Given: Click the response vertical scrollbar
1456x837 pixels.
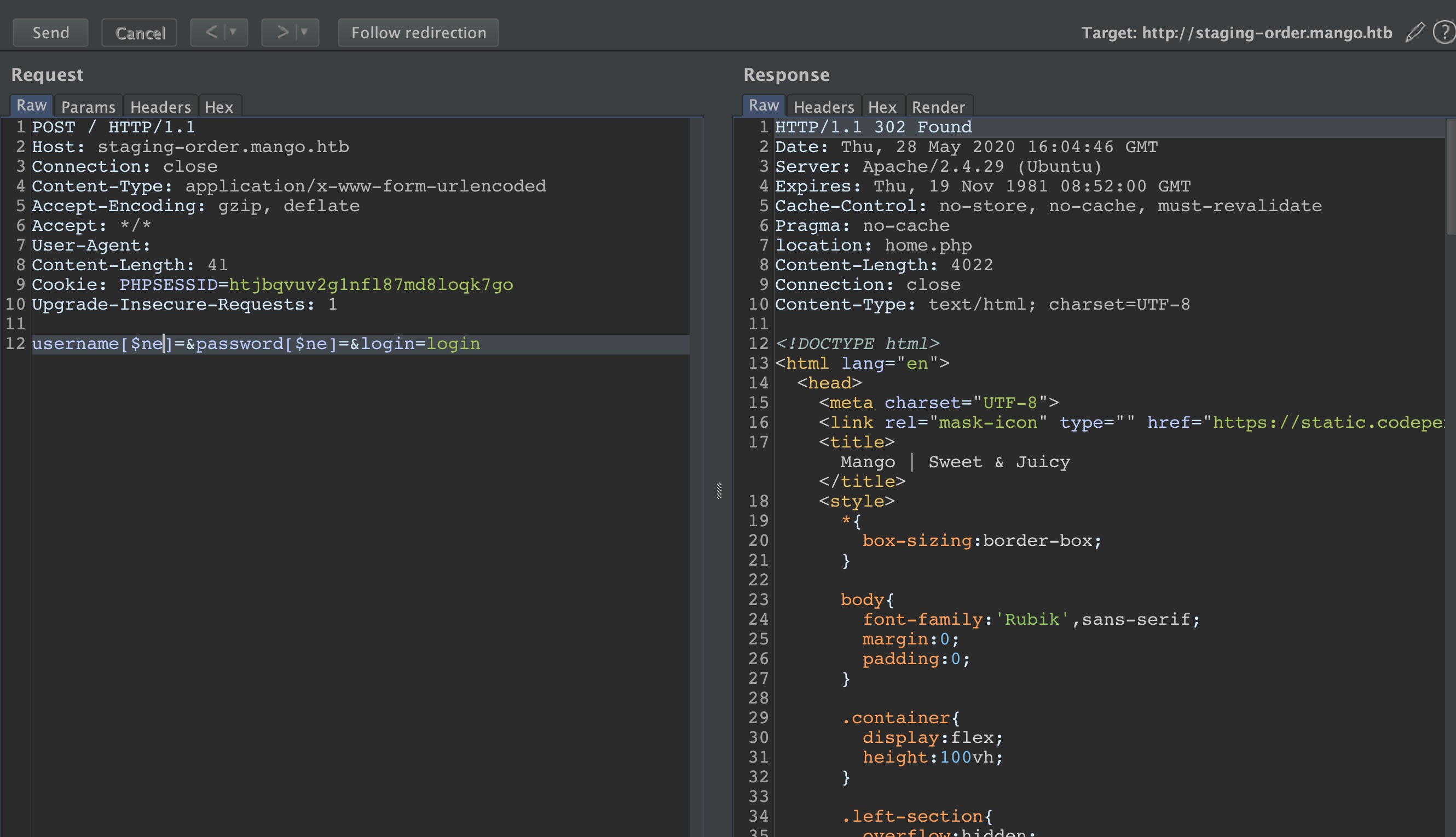Looking at the screenshot, I should [1451, 176].
